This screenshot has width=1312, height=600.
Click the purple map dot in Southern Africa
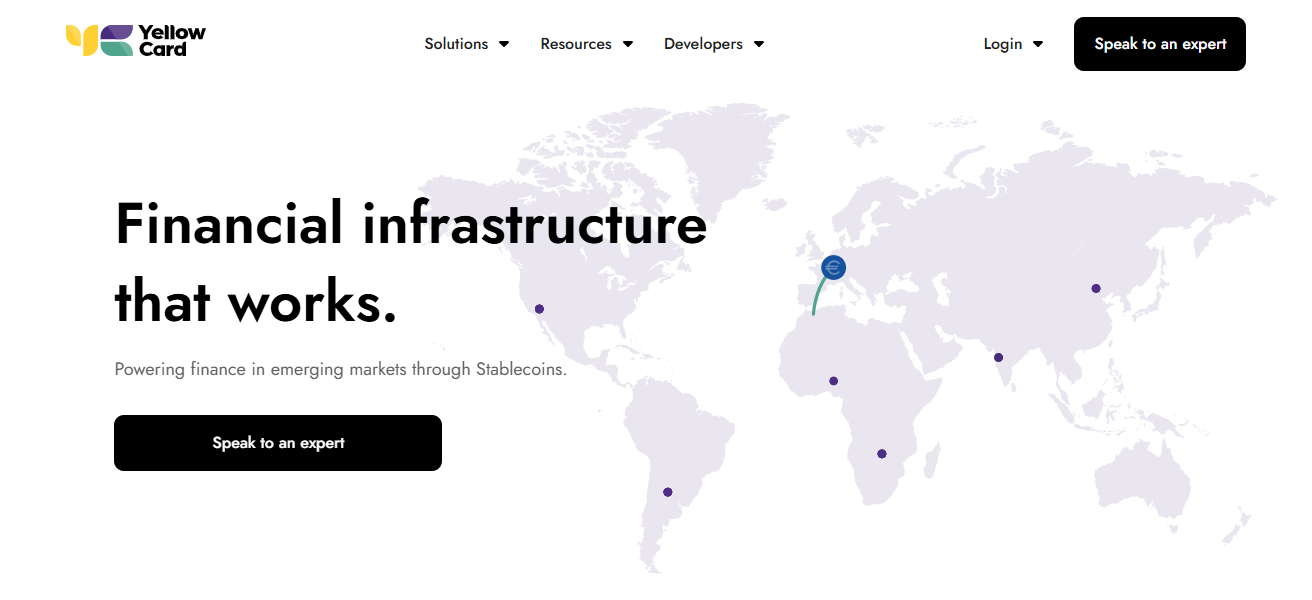[x=882, y=454]
